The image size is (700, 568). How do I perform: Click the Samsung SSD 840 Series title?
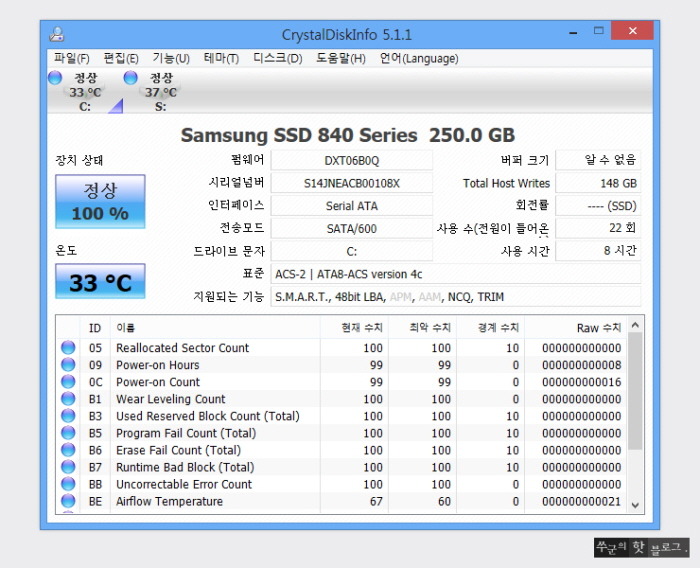[x=348, y=135]
